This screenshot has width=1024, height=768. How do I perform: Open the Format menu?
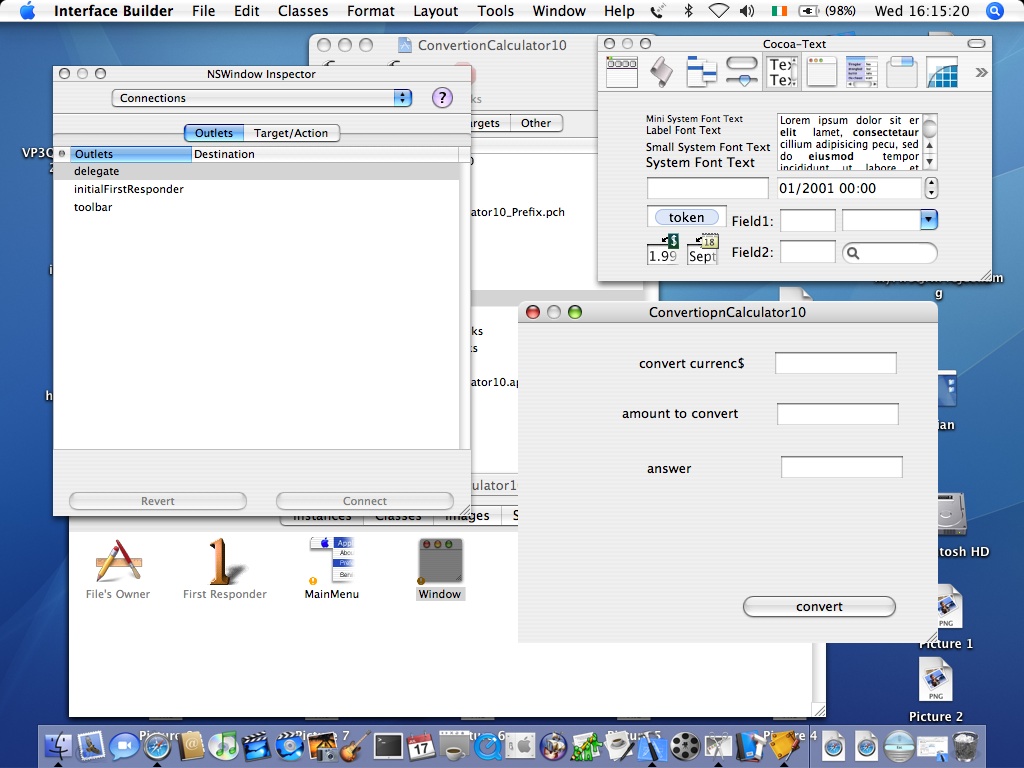[371, 11]
